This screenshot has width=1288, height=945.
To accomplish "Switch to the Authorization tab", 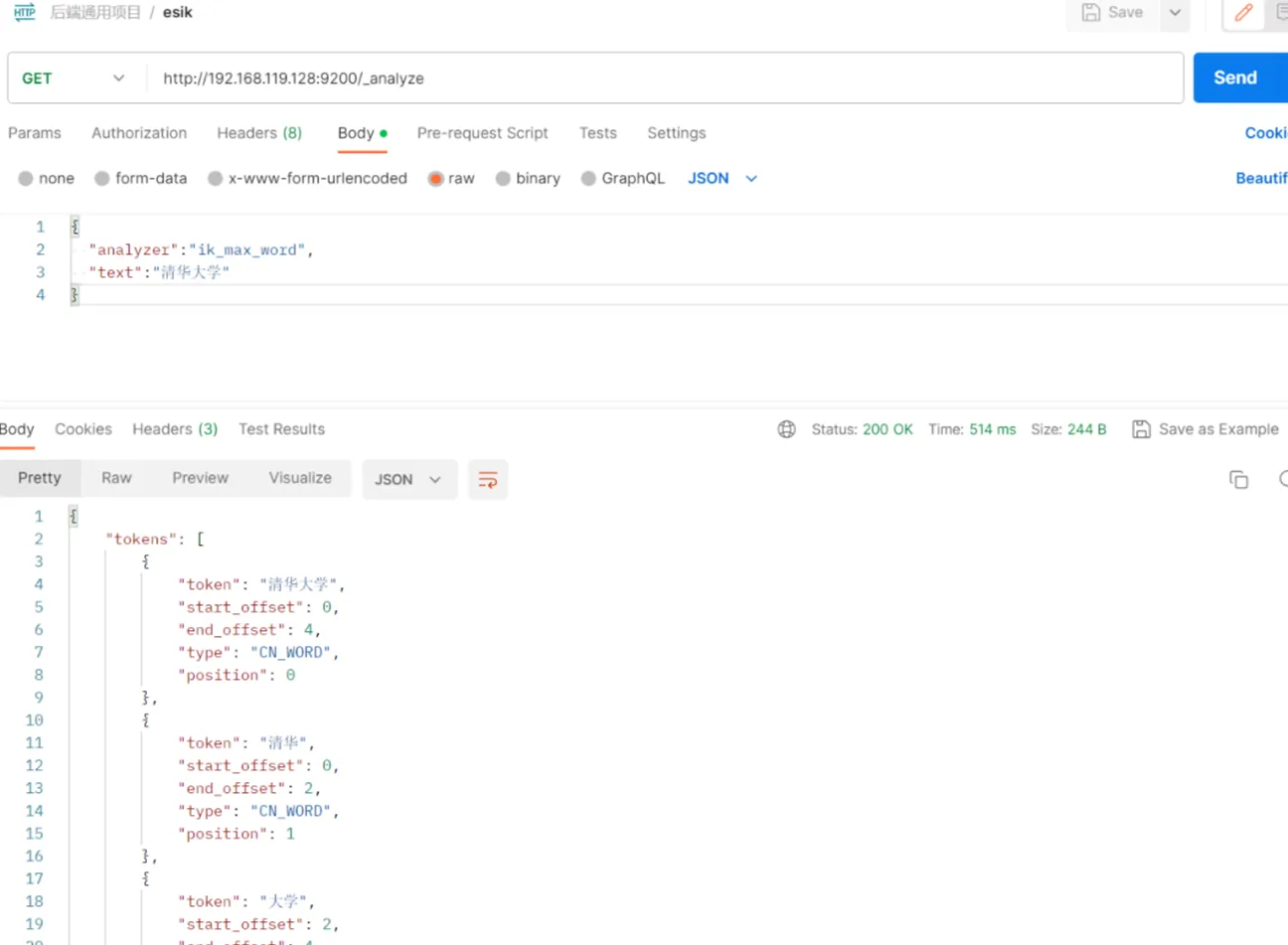I will click(139, 133).
